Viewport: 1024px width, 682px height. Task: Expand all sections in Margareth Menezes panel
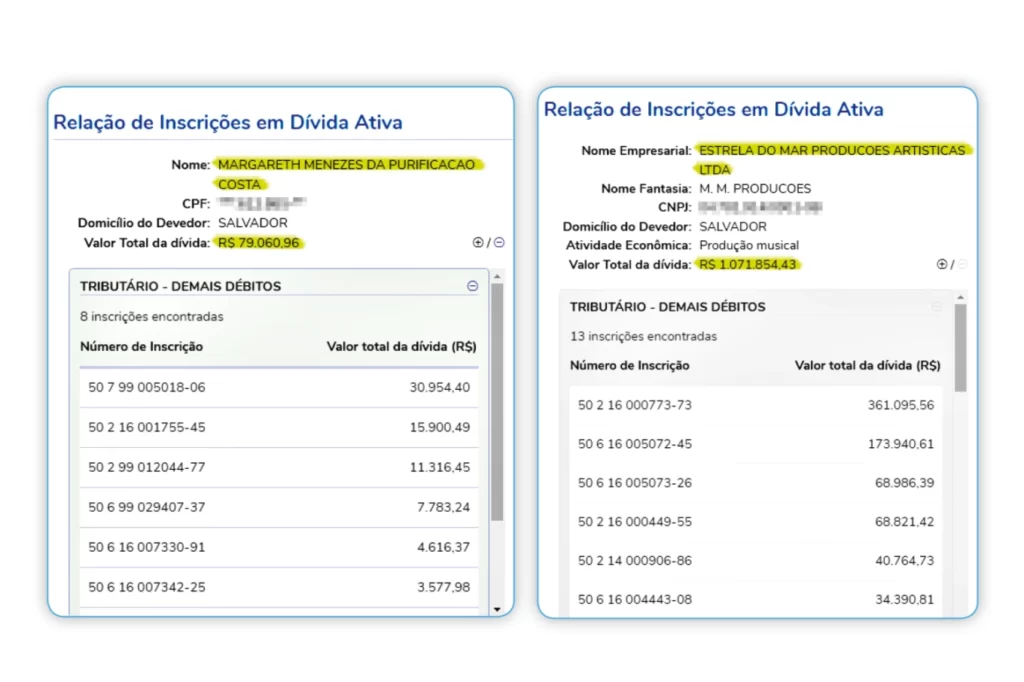tap(478, 243)
